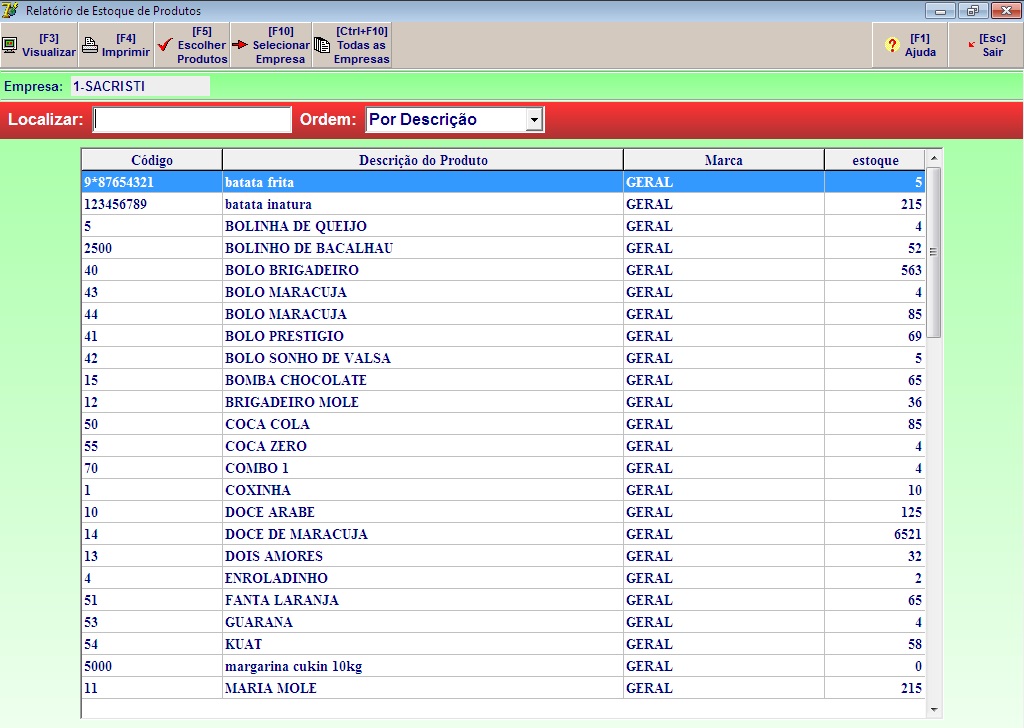Open the Ordem dropdown list
Image resolution: width=1024 pixels, height=728 pixels.
pyautogui.click(x=534, y=120)
